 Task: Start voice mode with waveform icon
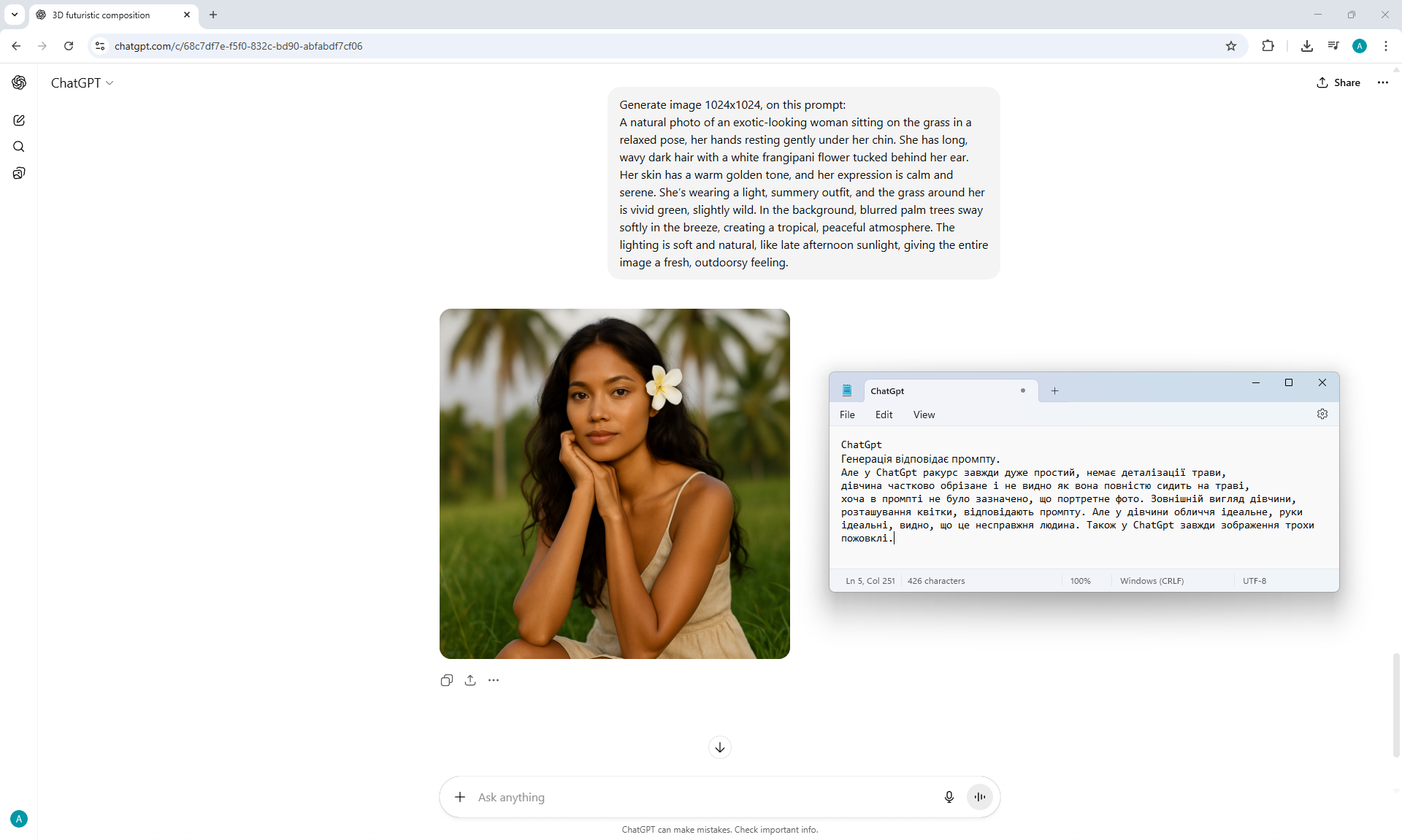click(979, 797)
